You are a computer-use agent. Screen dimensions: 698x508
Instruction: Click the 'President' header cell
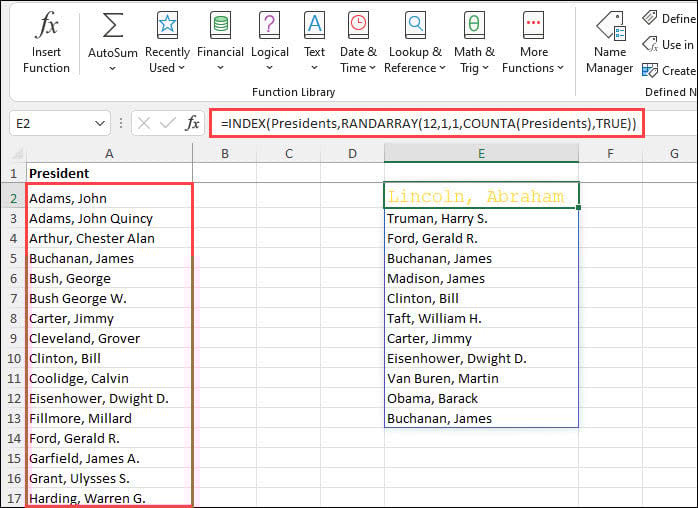coord(110,173)
